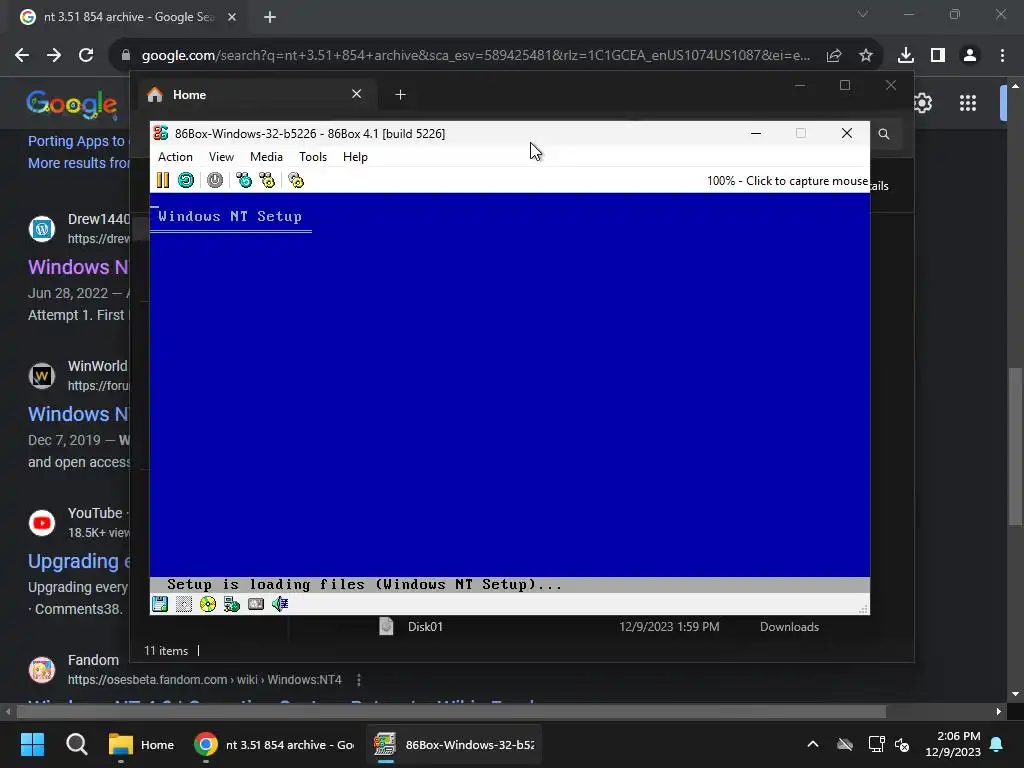Click the muted volume tray icon

pos(903,744)
